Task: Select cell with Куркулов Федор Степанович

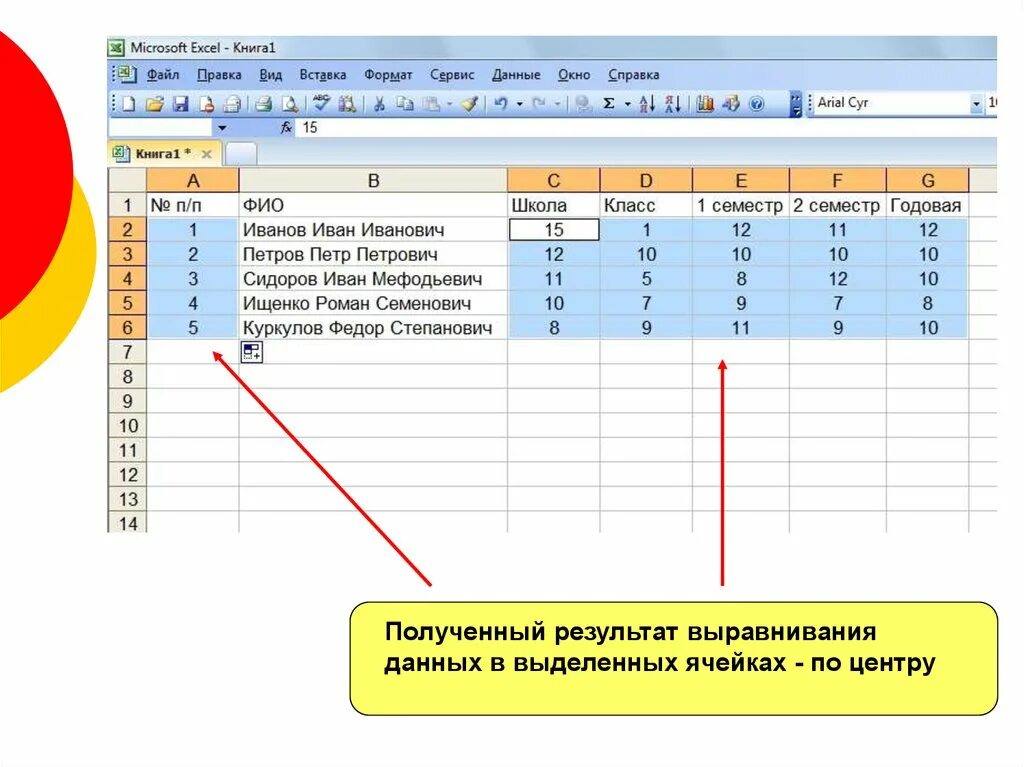Action: [x=373, y=328]
